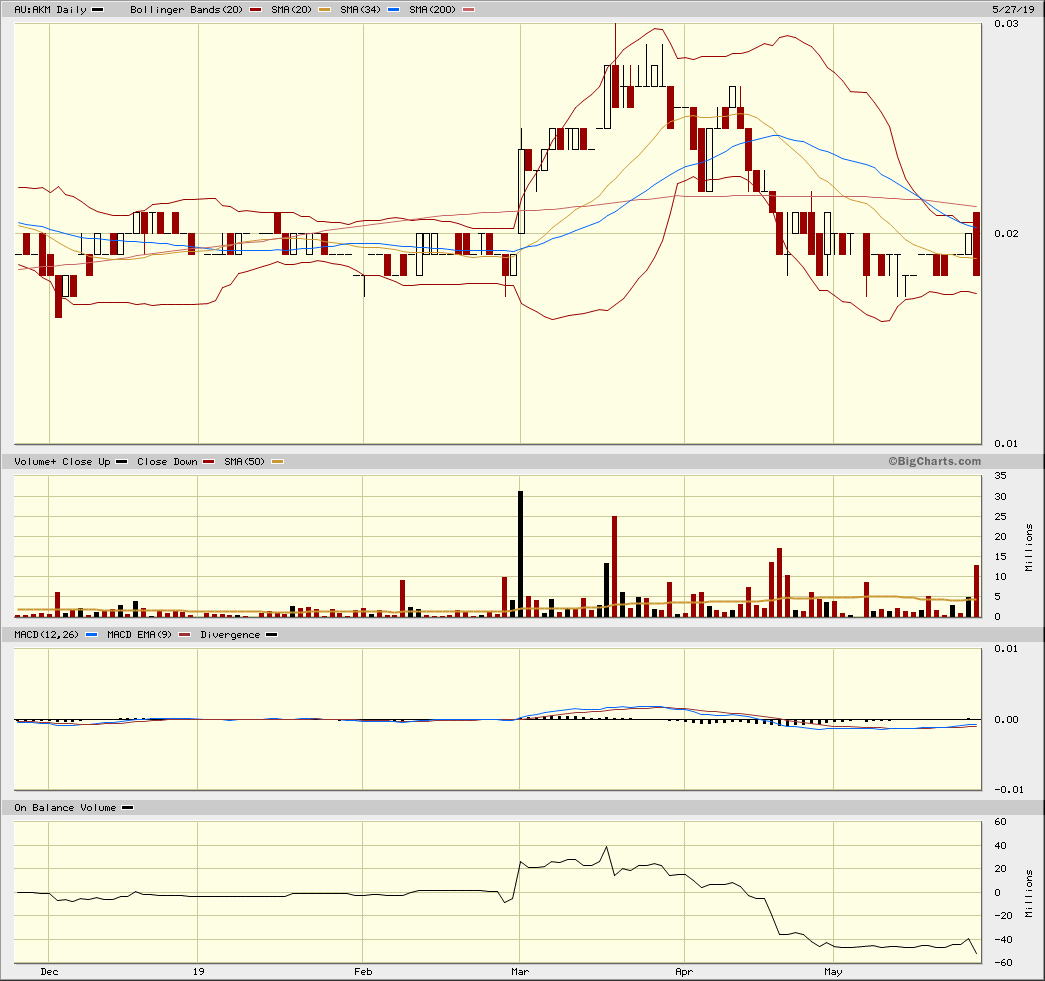Click the SMA(50) volume legend label
This screenshot has width=1045, height=981.
(245, 462)
